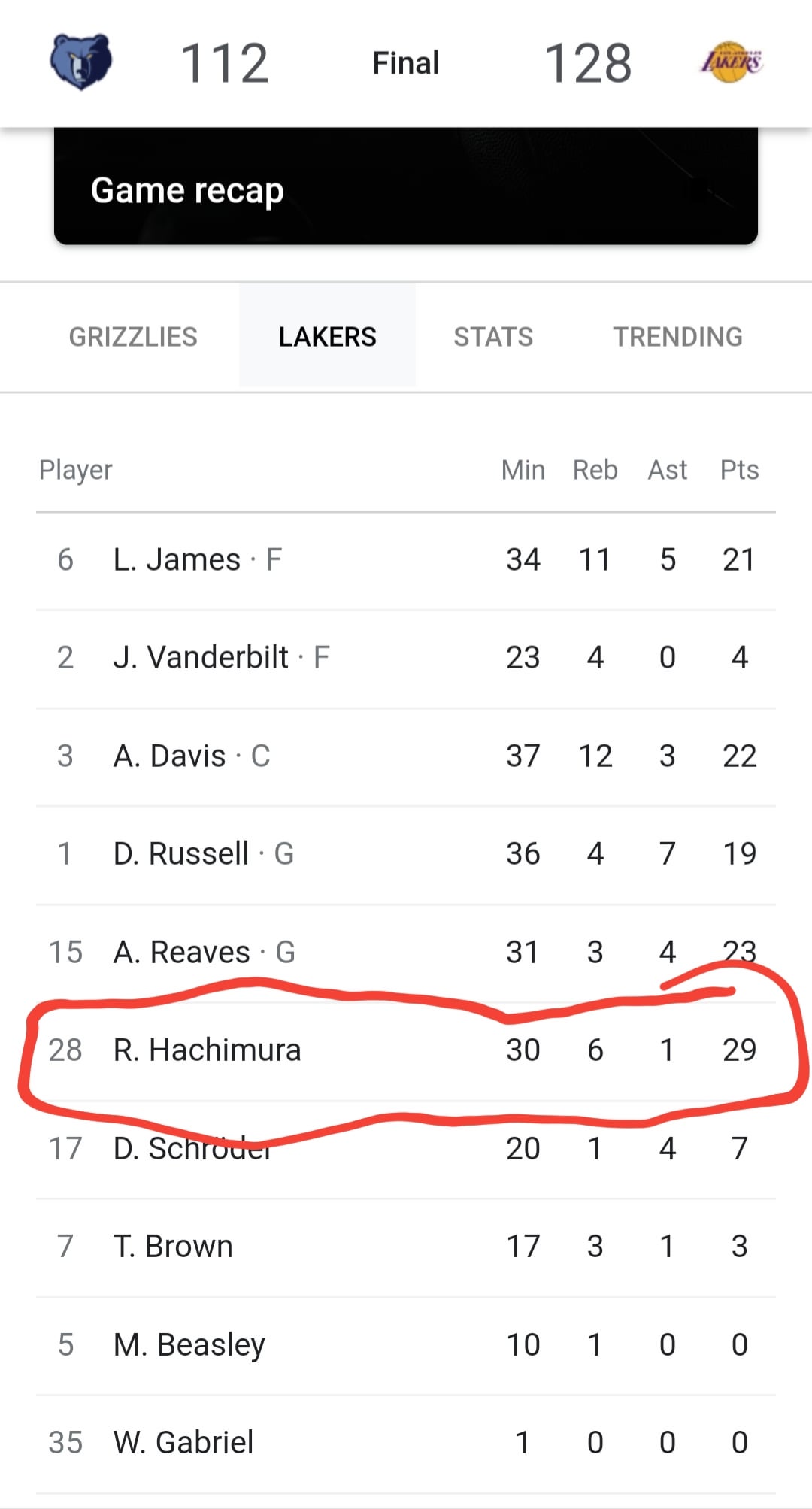Click A. Reaves in the player list

click(x=182, y=952)
